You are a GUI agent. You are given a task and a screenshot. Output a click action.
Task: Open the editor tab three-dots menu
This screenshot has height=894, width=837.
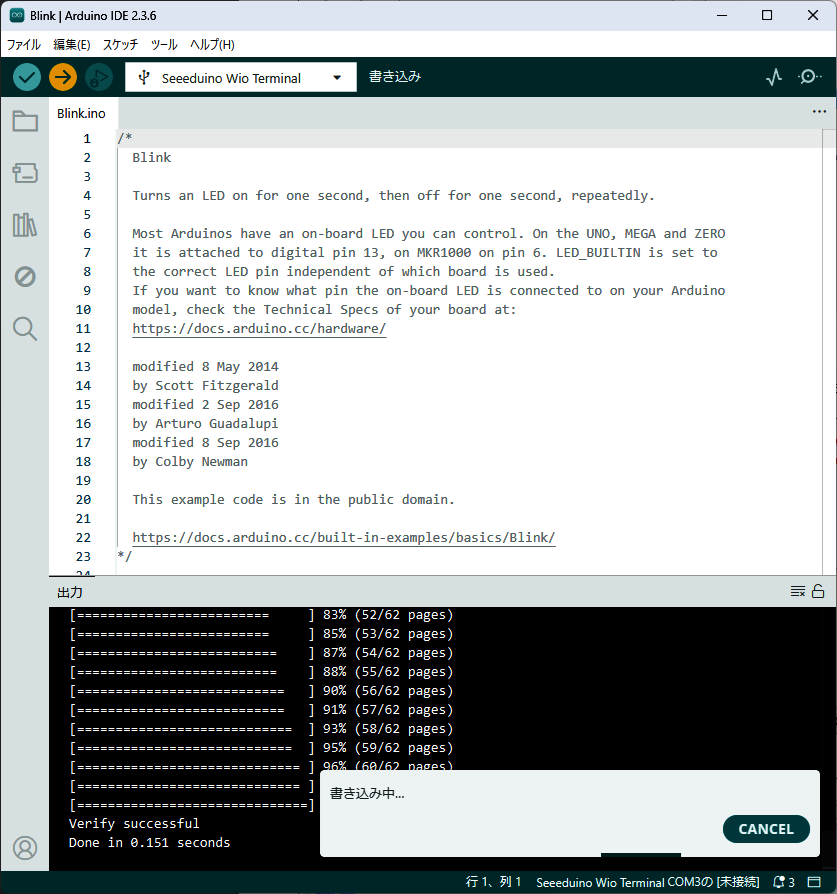[x=819, y=112]
